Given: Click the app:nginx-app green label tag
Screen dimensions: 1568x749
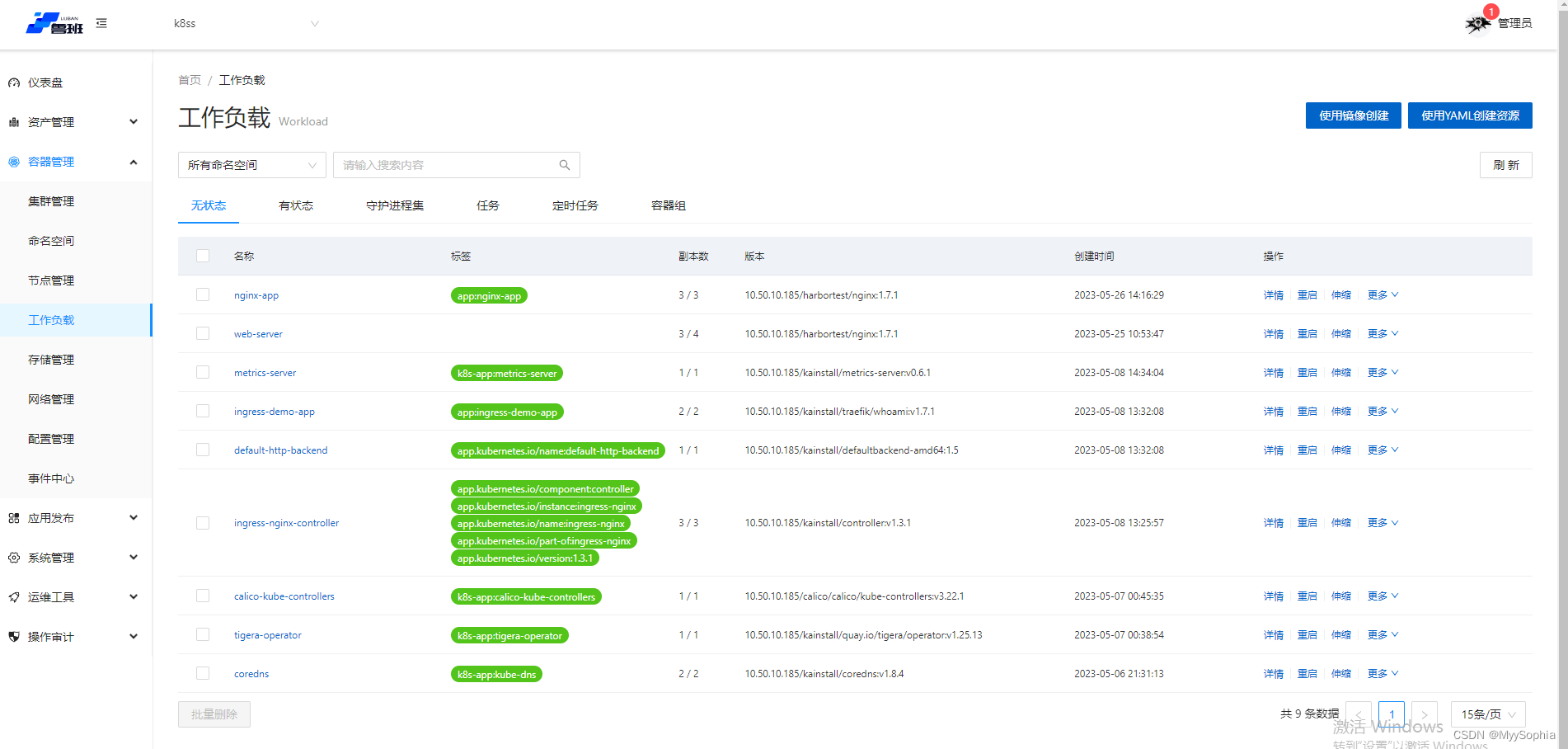Looking at the screenshot, I should tap(489, 295).
